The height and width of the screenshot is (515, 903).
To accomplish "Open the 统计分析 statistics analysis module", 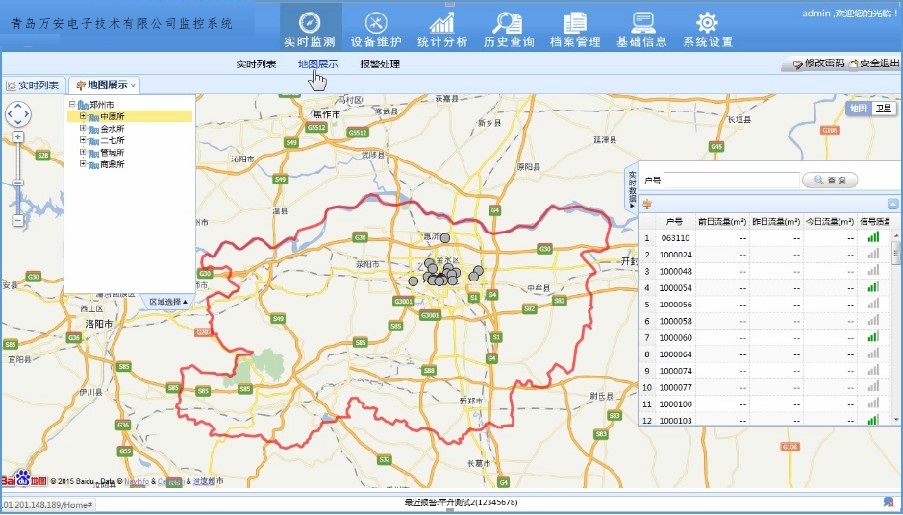I will click(441, 28).
